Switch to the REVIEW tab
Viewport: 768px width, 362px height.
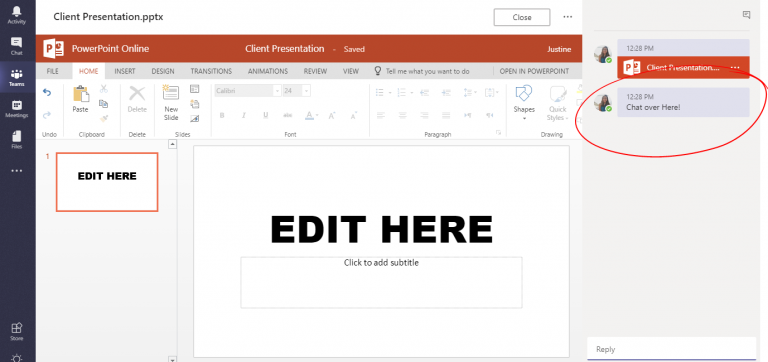(315, 71)
